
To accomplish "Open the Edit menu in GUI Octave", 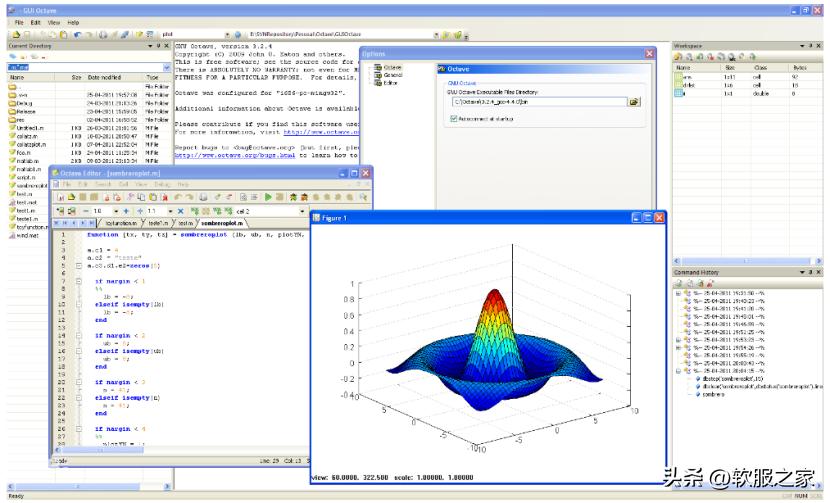I will click(x=35, y=23).
